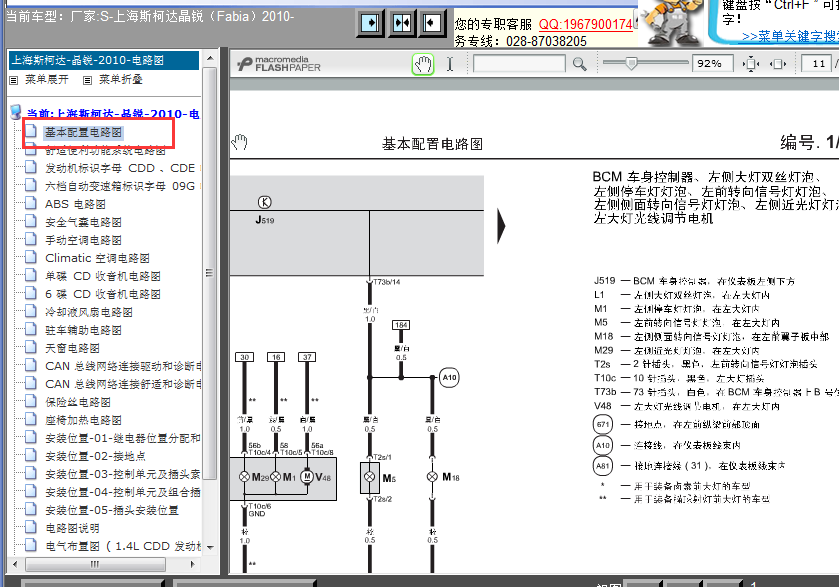The image size is (839, 587).
Task: Open 基本配置电路图 in the tree
Action: [83, 132]
